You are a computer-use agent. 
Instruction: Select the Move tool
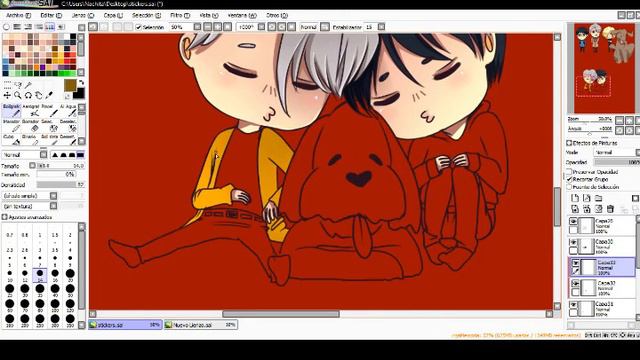point(7,95)
